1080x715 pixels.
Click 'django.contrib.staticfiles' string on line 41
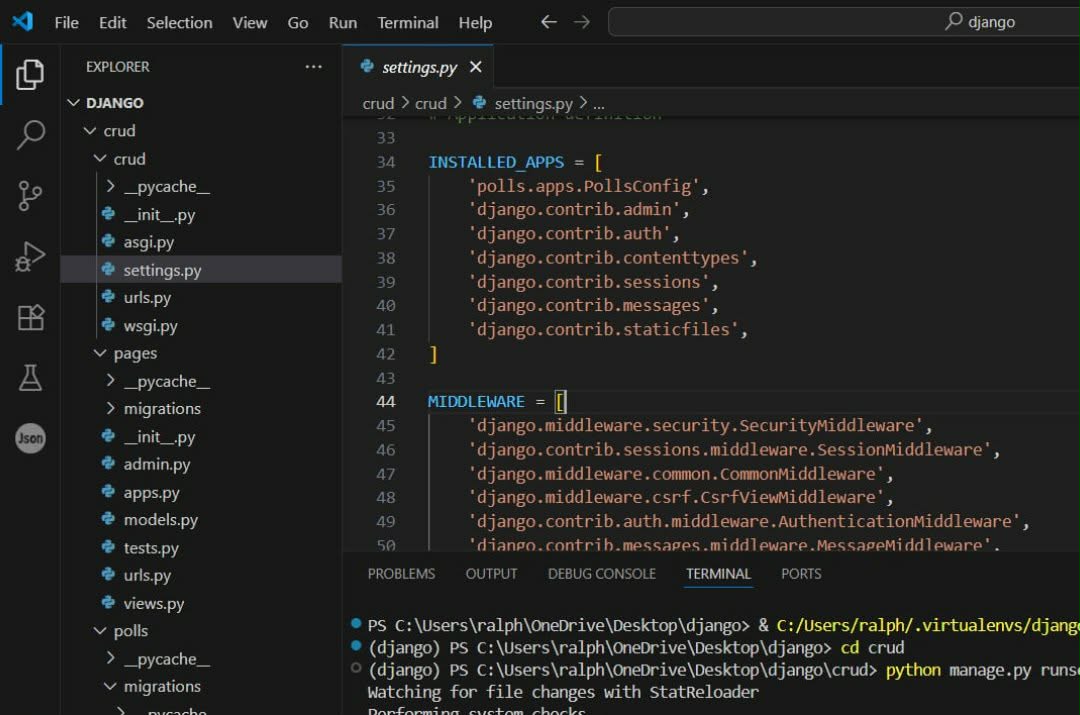(603, 329)
